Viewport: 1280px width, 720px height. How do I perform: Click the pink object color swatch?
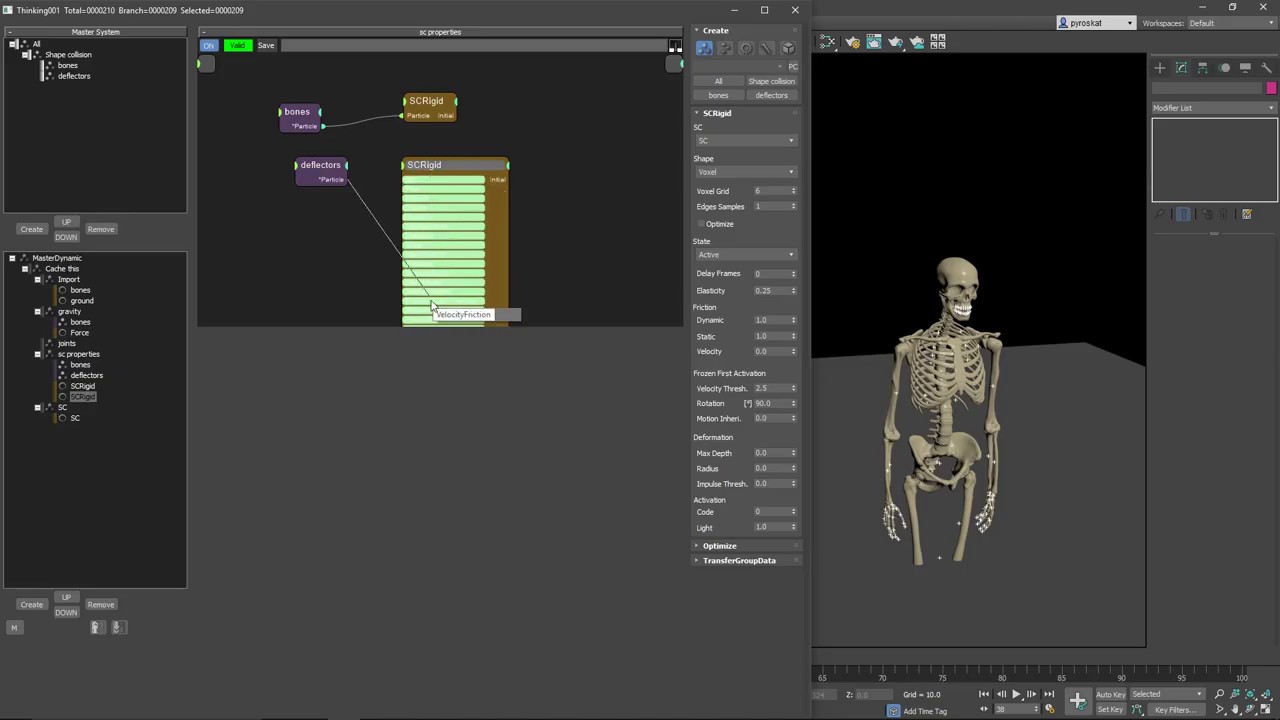1271,88
